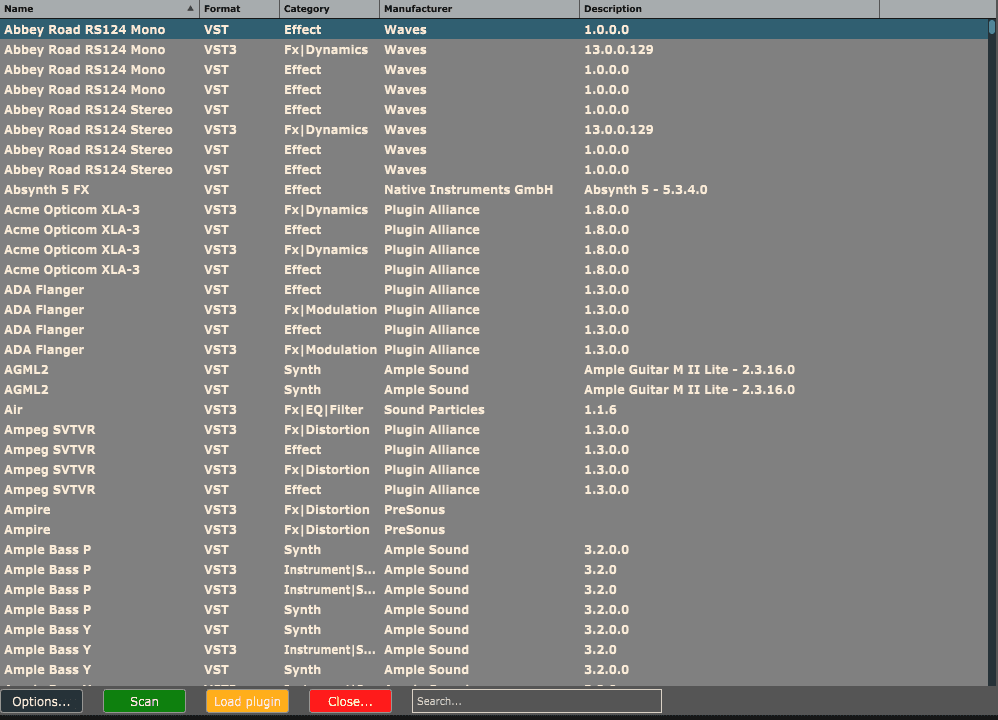This screenshot has height=720, width=998.
Task: Click the orange Load plugin button
Action: click(x=247, y=702)
